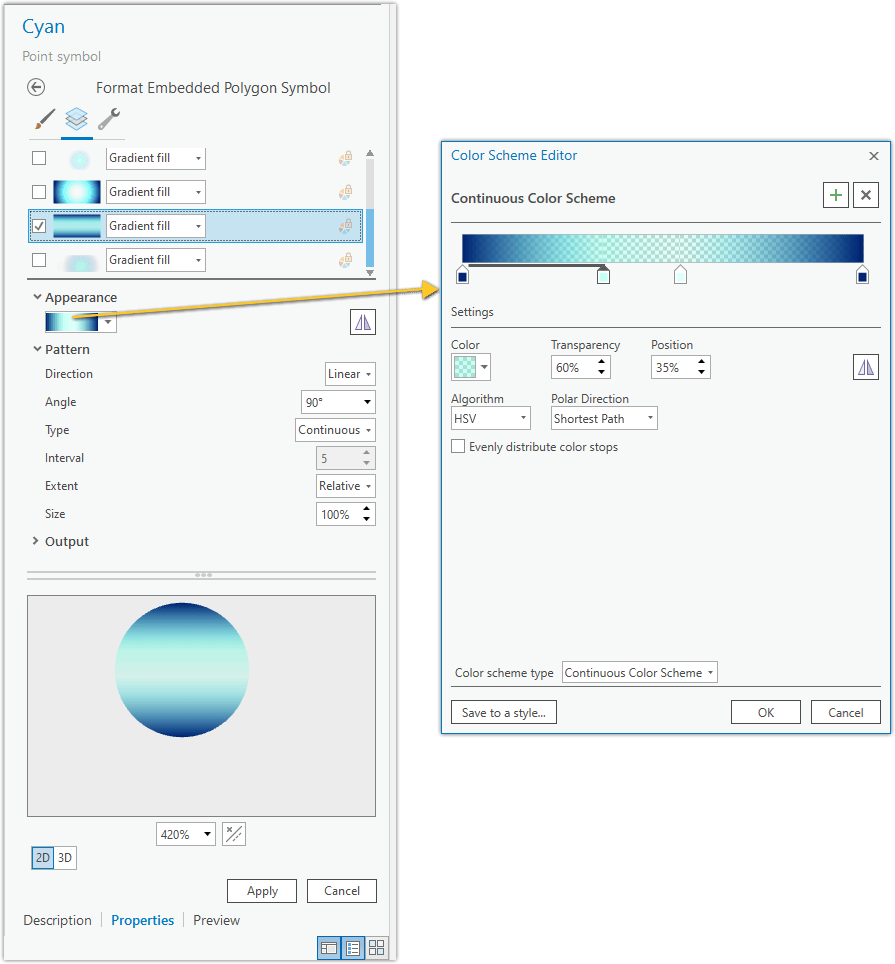Click lock icon of fourth Gradient fill layer

pyautogui.click(x=345, y=259)
